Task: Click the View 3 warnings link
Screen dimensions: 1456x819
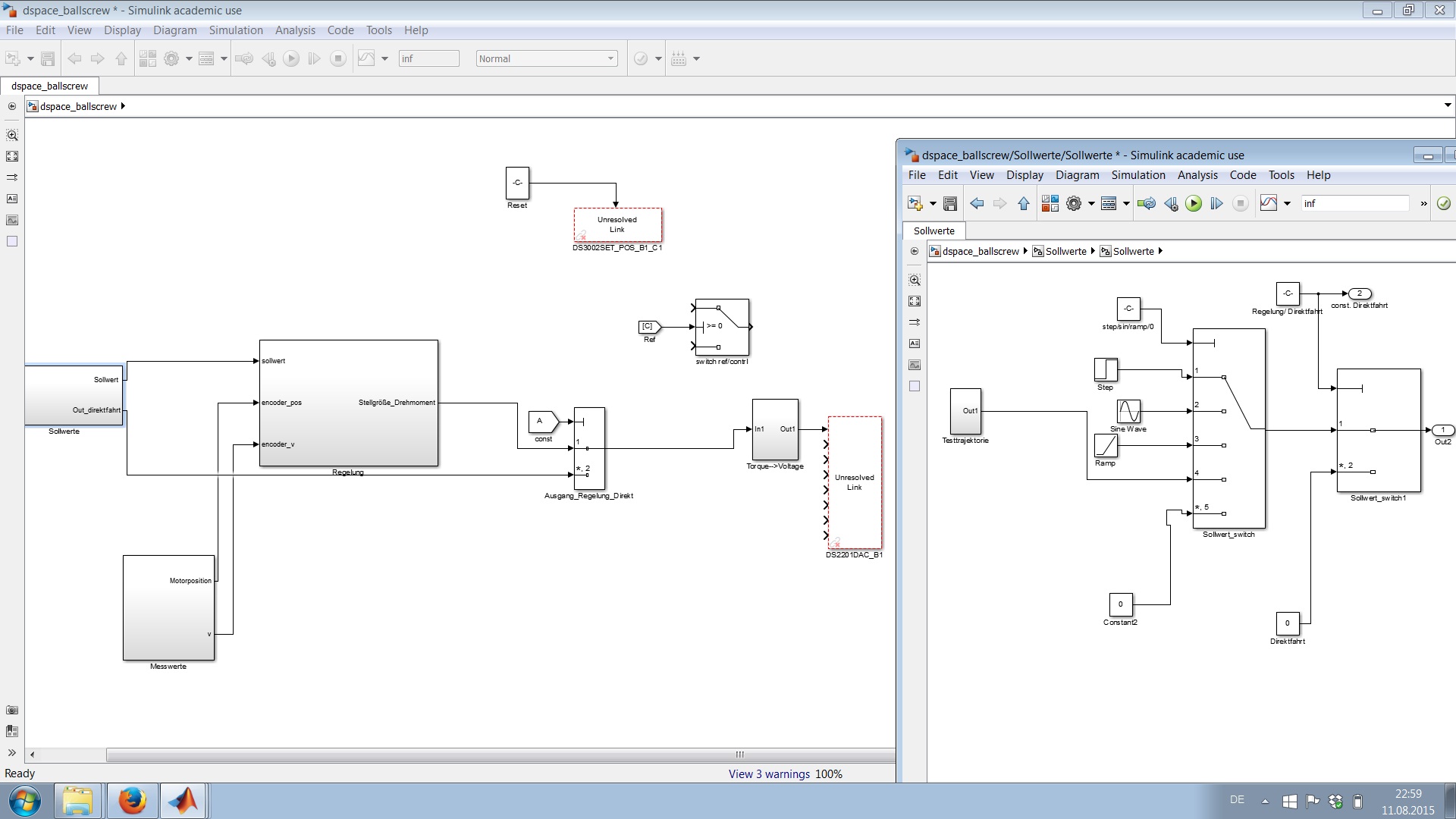Action: tap(769, 774)
